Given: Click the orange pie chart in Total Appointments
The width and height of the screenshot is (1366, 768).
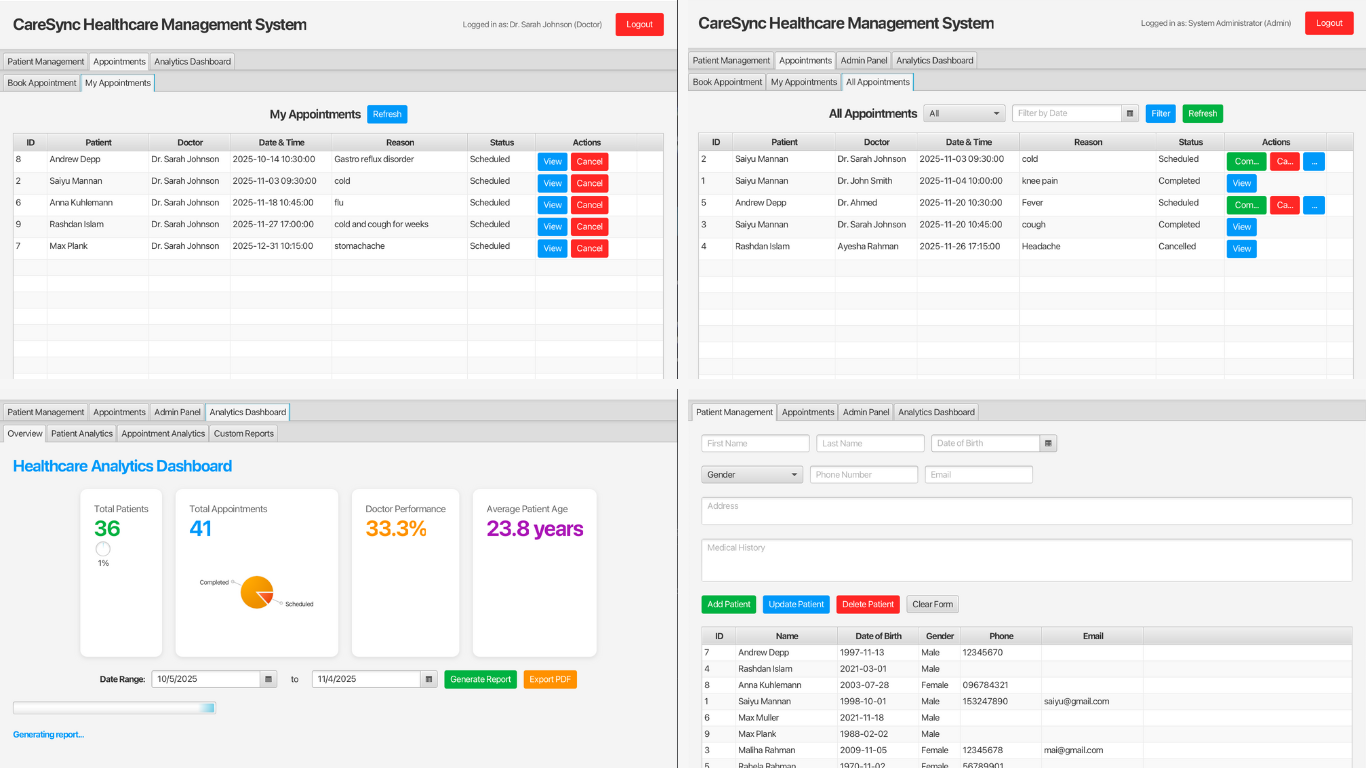Looking at the screenshot, I should (x=256, y=592).
